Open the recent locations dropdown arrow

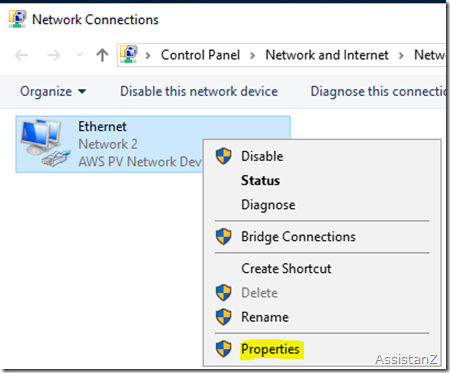click(80, 55)
